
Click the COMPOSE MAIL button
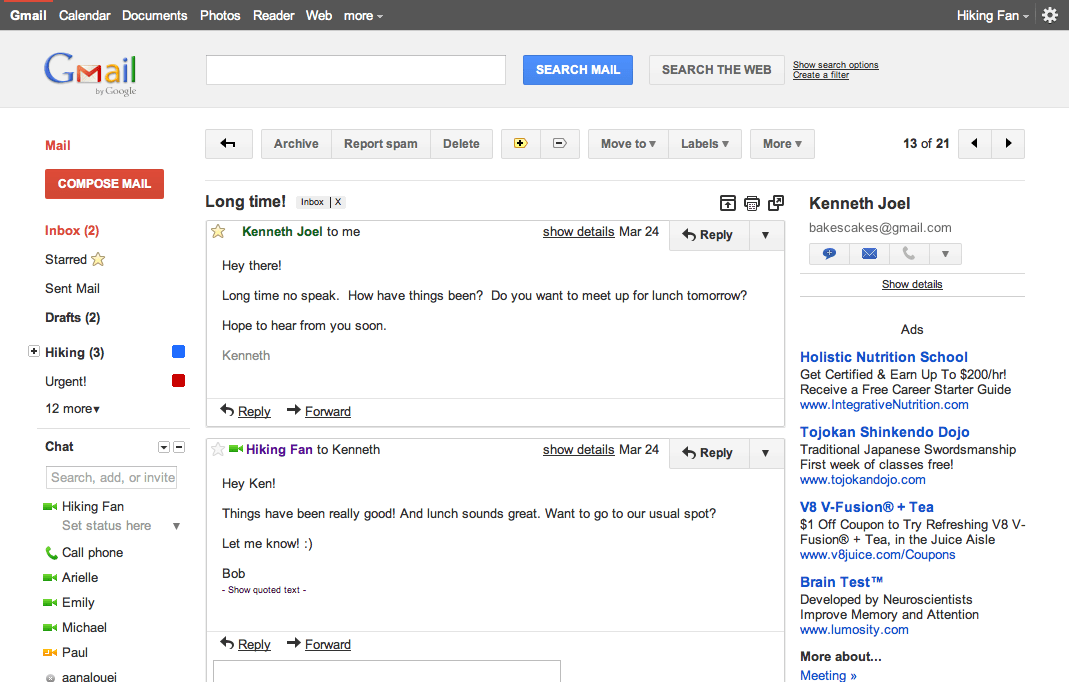[104, 184]
